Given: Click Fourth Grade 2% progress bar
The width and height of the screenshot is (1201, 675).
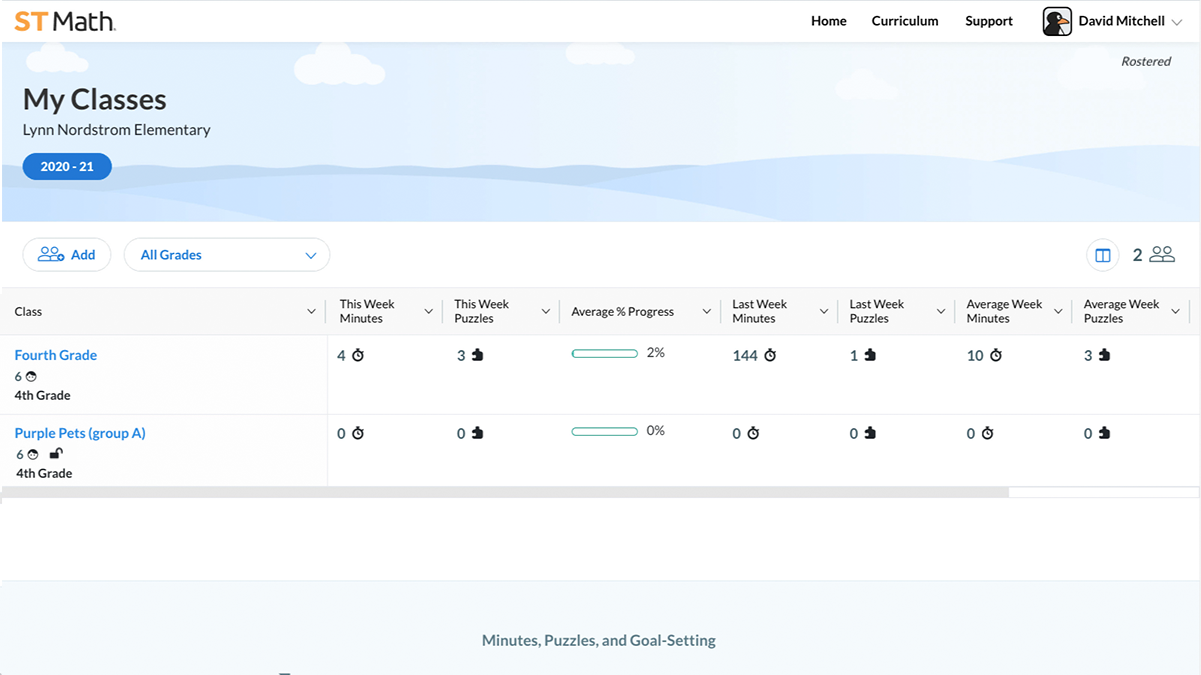Looking at the screenshot, I should (605, 353).
